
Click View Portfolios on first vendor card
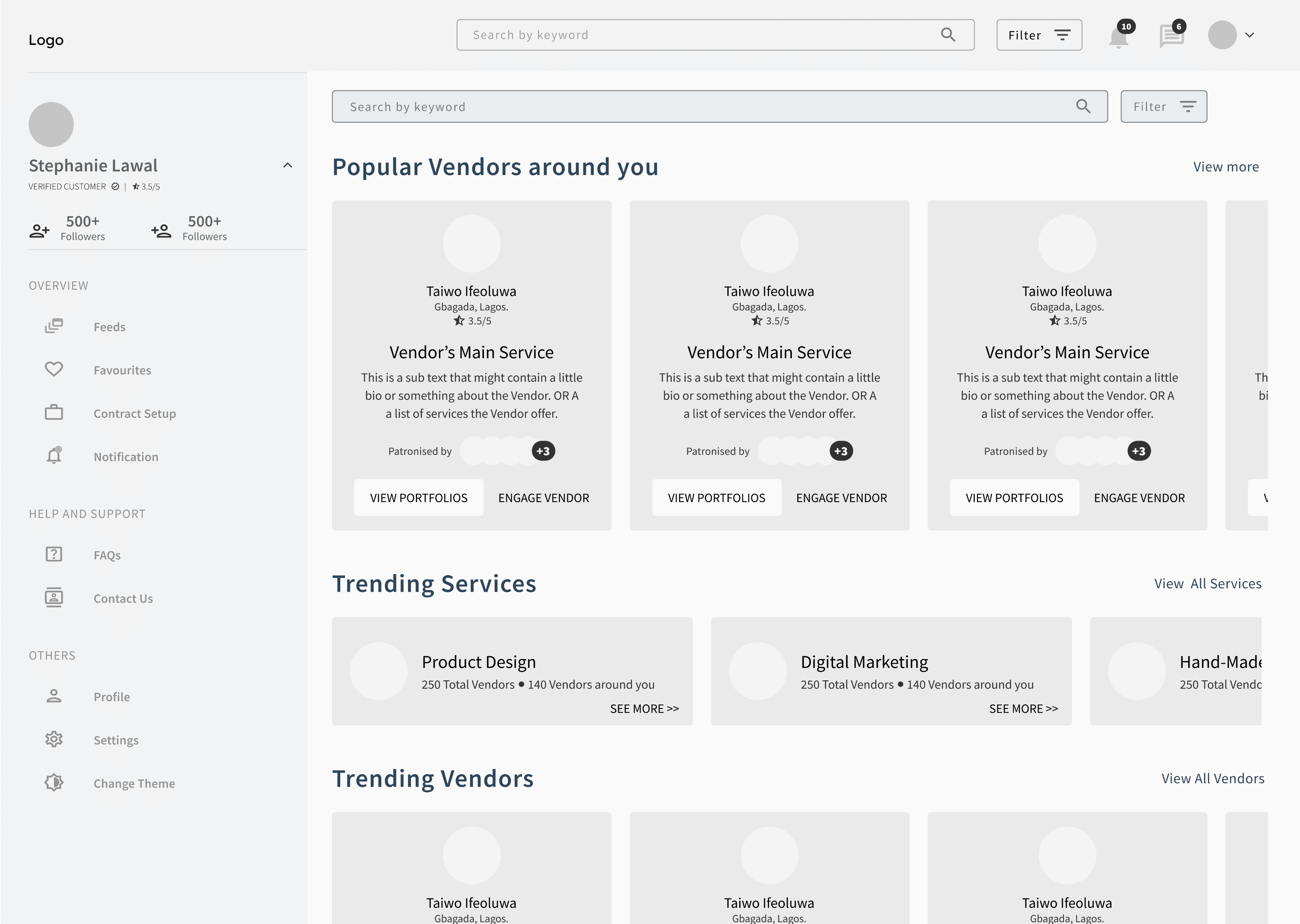[x=419, y=498]
